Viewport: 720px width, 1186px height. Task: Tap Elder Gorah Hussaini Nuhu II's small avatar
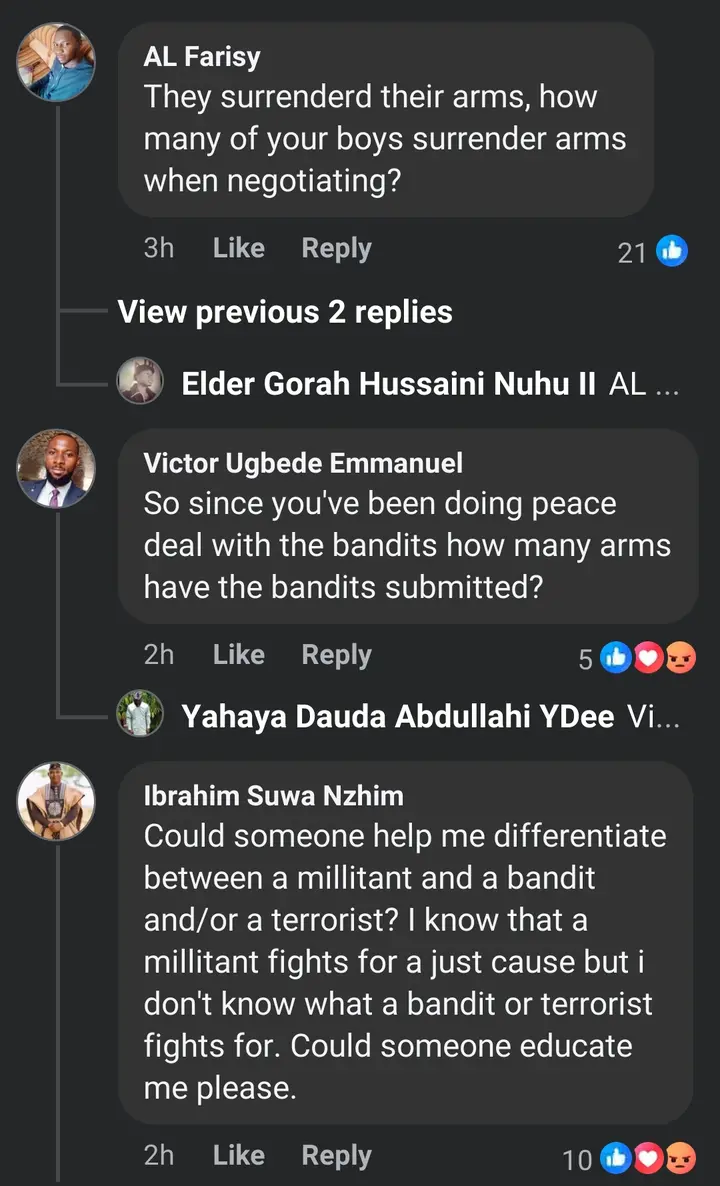(x=140, y=383)
